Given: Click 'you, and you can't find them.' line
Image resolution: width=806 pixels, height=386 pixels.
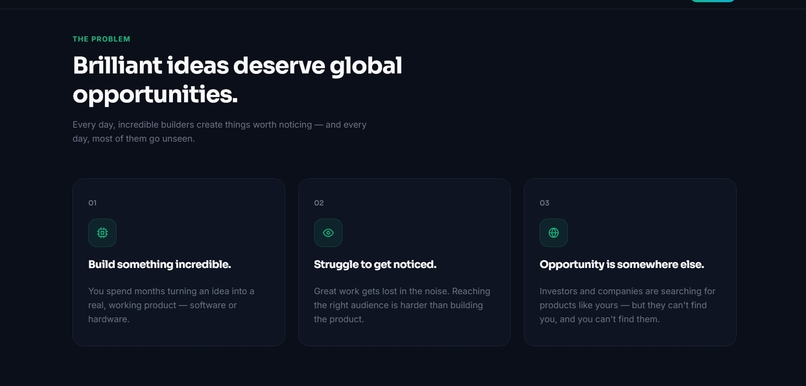Looking at the screenshot, I should [x=599, y=319].
